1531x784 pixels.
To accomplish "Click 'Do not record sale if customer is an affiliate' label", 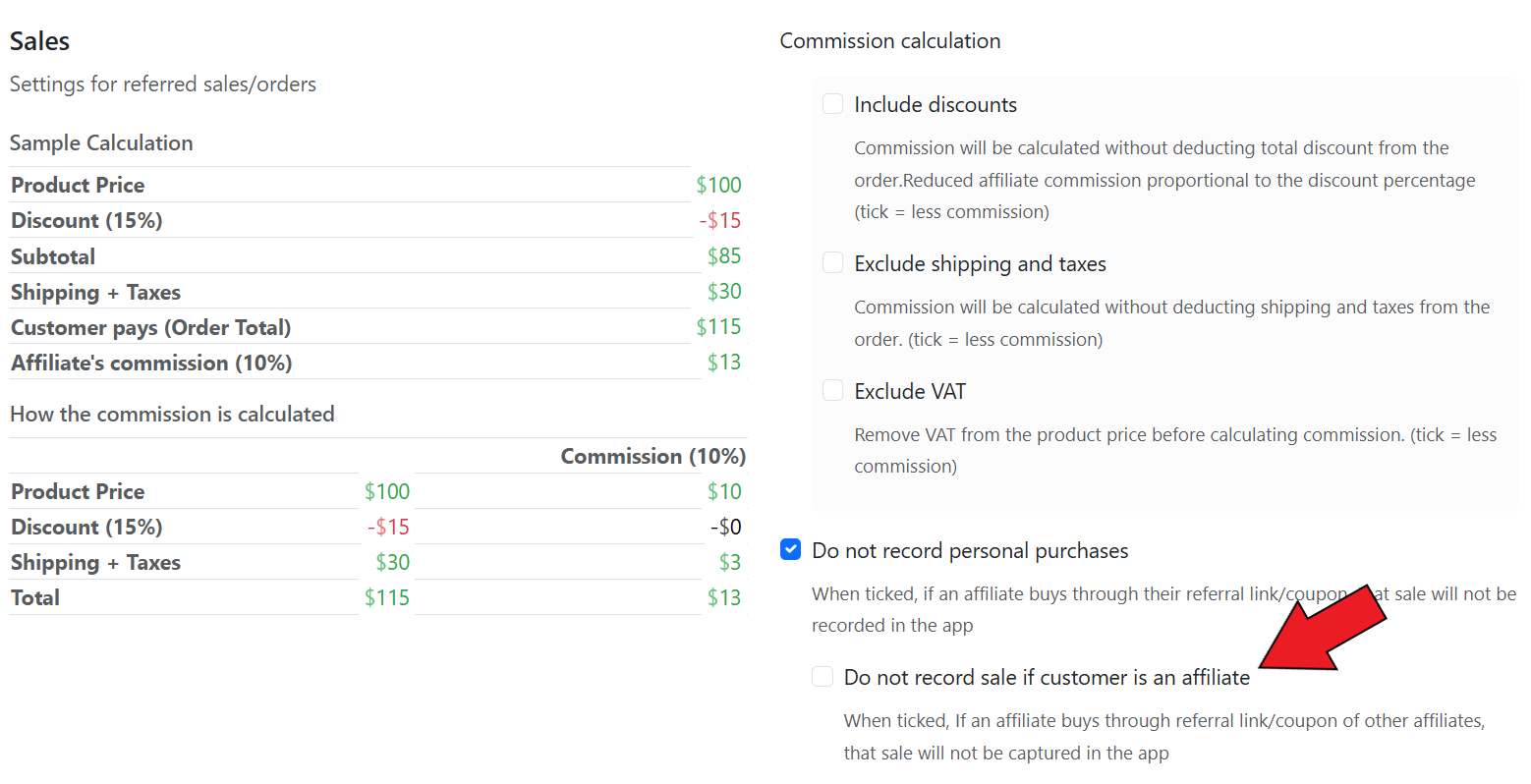I will click(x=1047, y=678).
